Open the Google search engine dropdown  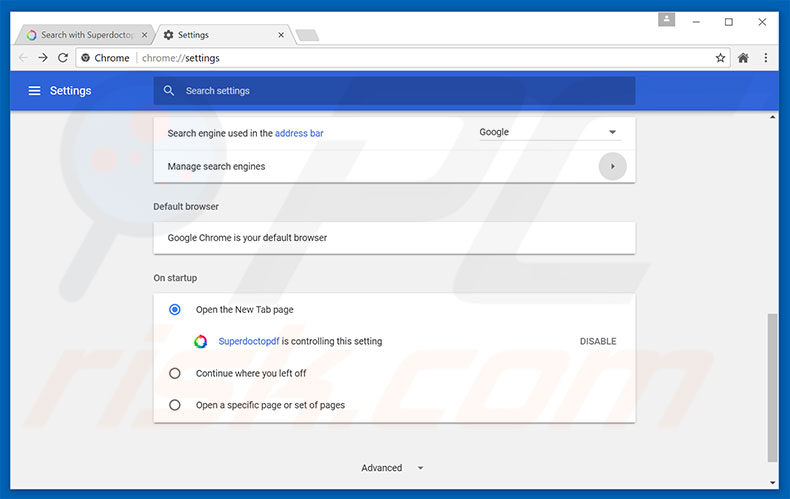coord(549,132)
